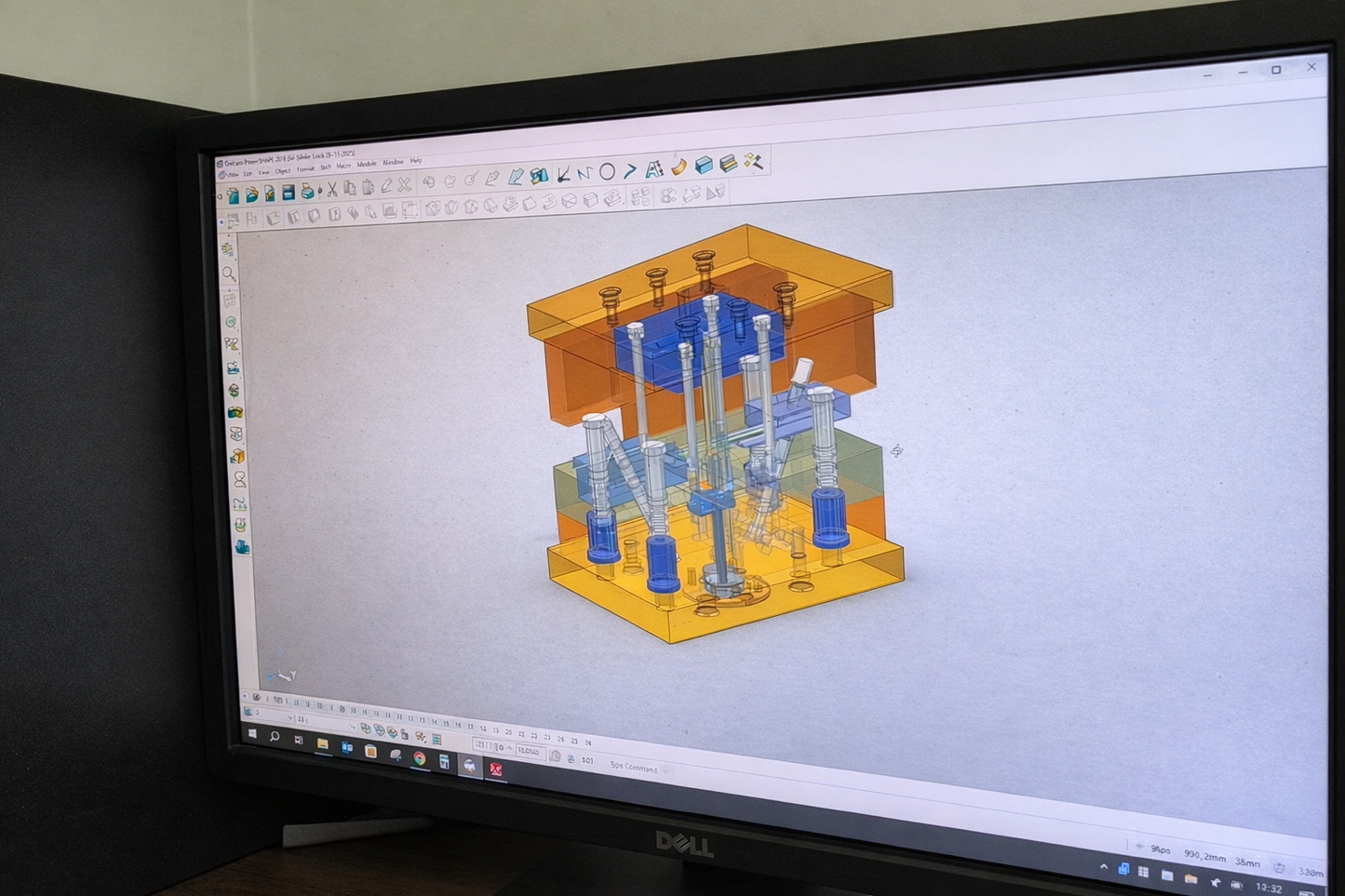Toggle level 26 in the levels bar
This screenshot has width=1345, height=896.
[x=588, y=742]
